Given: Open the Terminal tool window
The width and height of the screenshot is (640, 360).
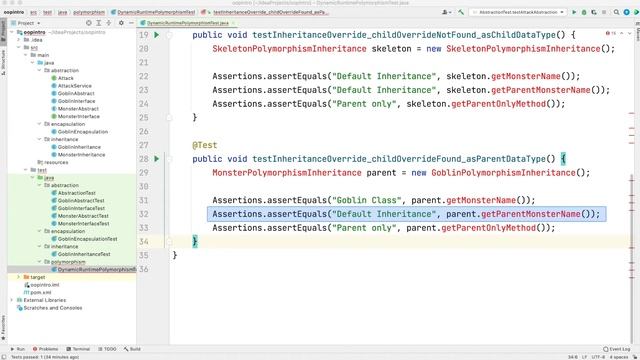Looking at the screenshot, I should (x=78, y=349).
